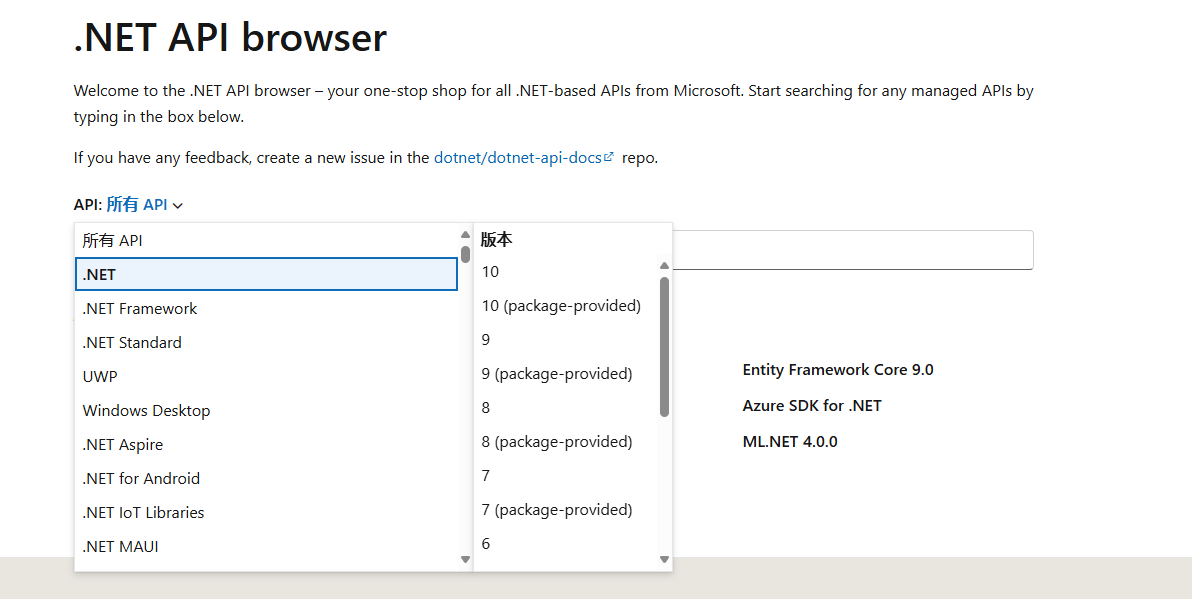Click the version list scroll-down arrow

664,559
